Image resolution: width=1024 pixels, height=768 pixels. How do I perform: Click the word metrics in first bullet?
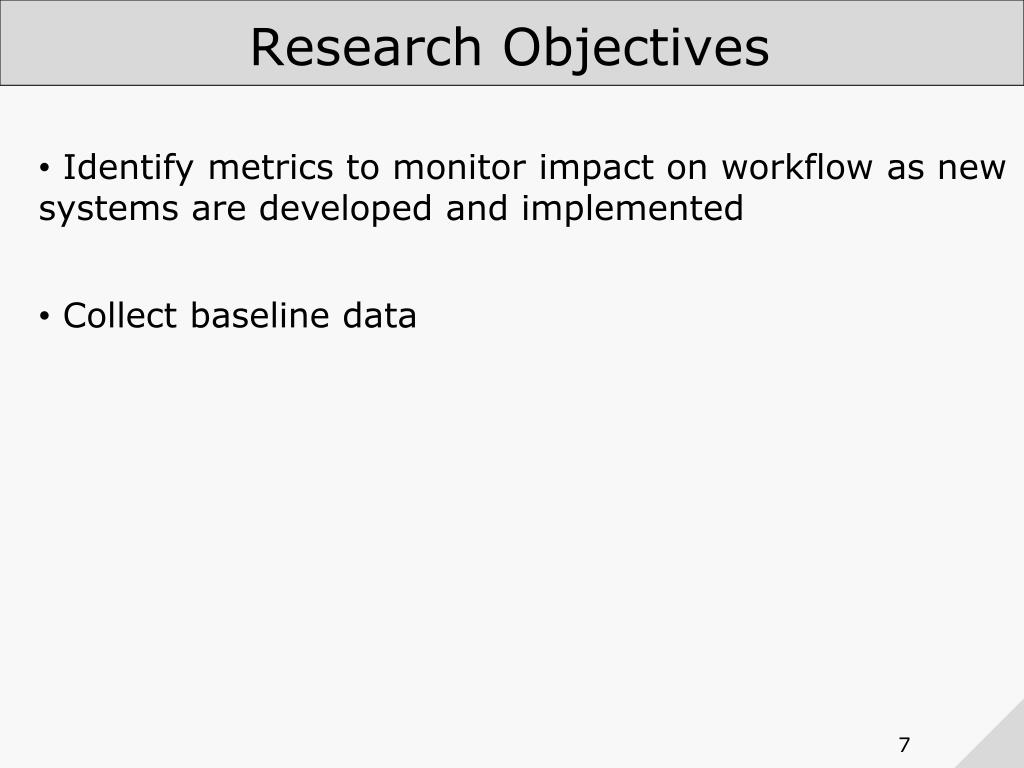270,167
